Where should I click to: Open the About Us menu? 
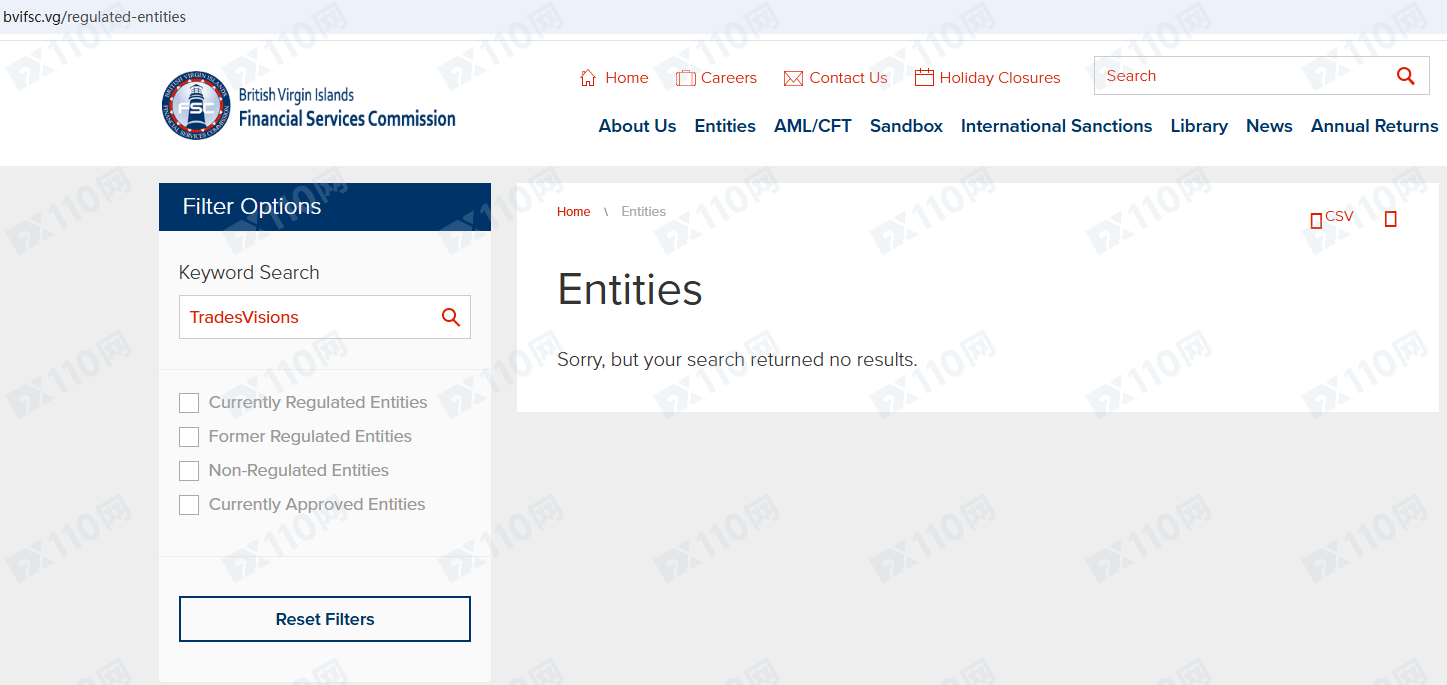point(637,126)
